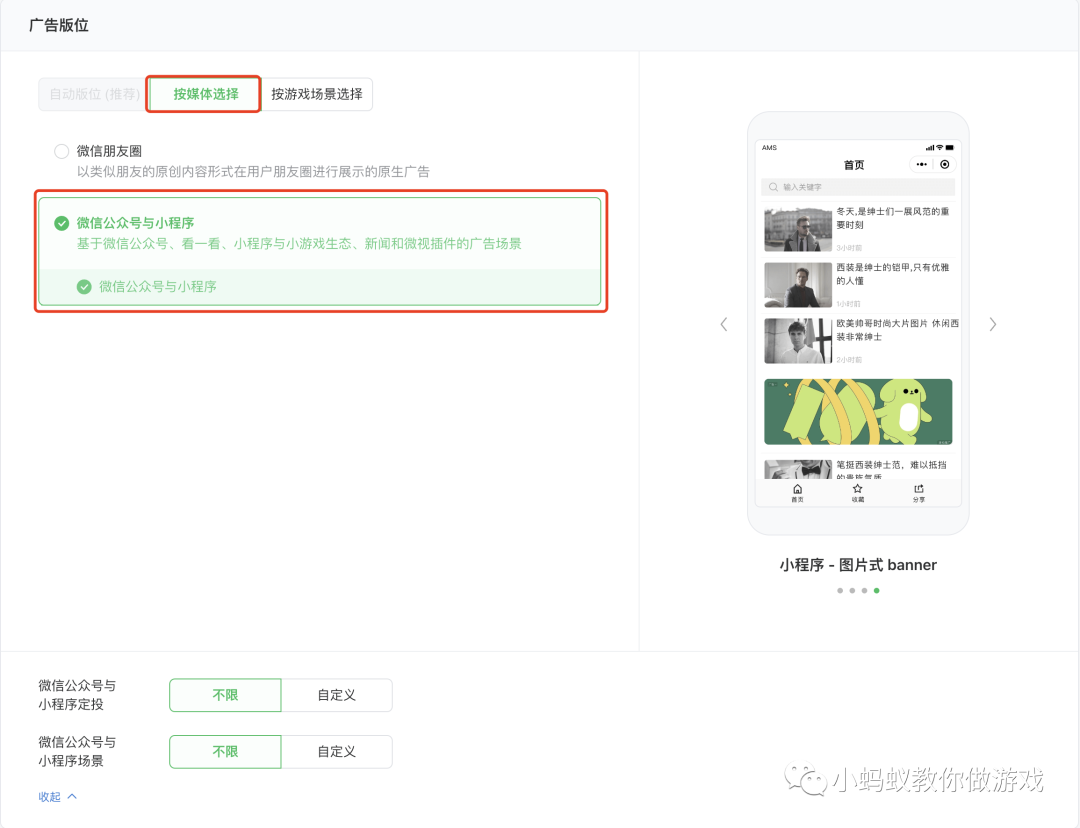Viewport: 1080px width, 828px height.
Task: Select the active fourth carousel dot
Action: coord(876,590)
